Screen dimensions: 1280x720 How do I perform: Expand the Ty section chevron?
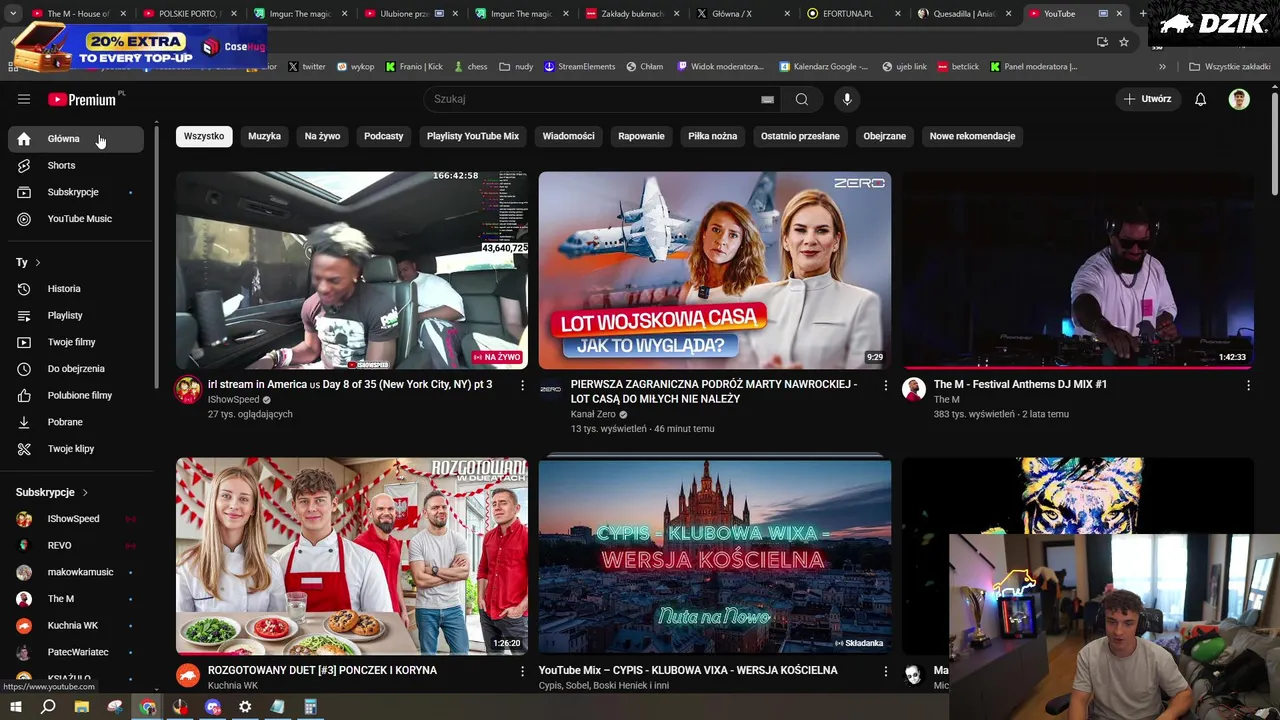pyautogui.click(x=38, y=263)
